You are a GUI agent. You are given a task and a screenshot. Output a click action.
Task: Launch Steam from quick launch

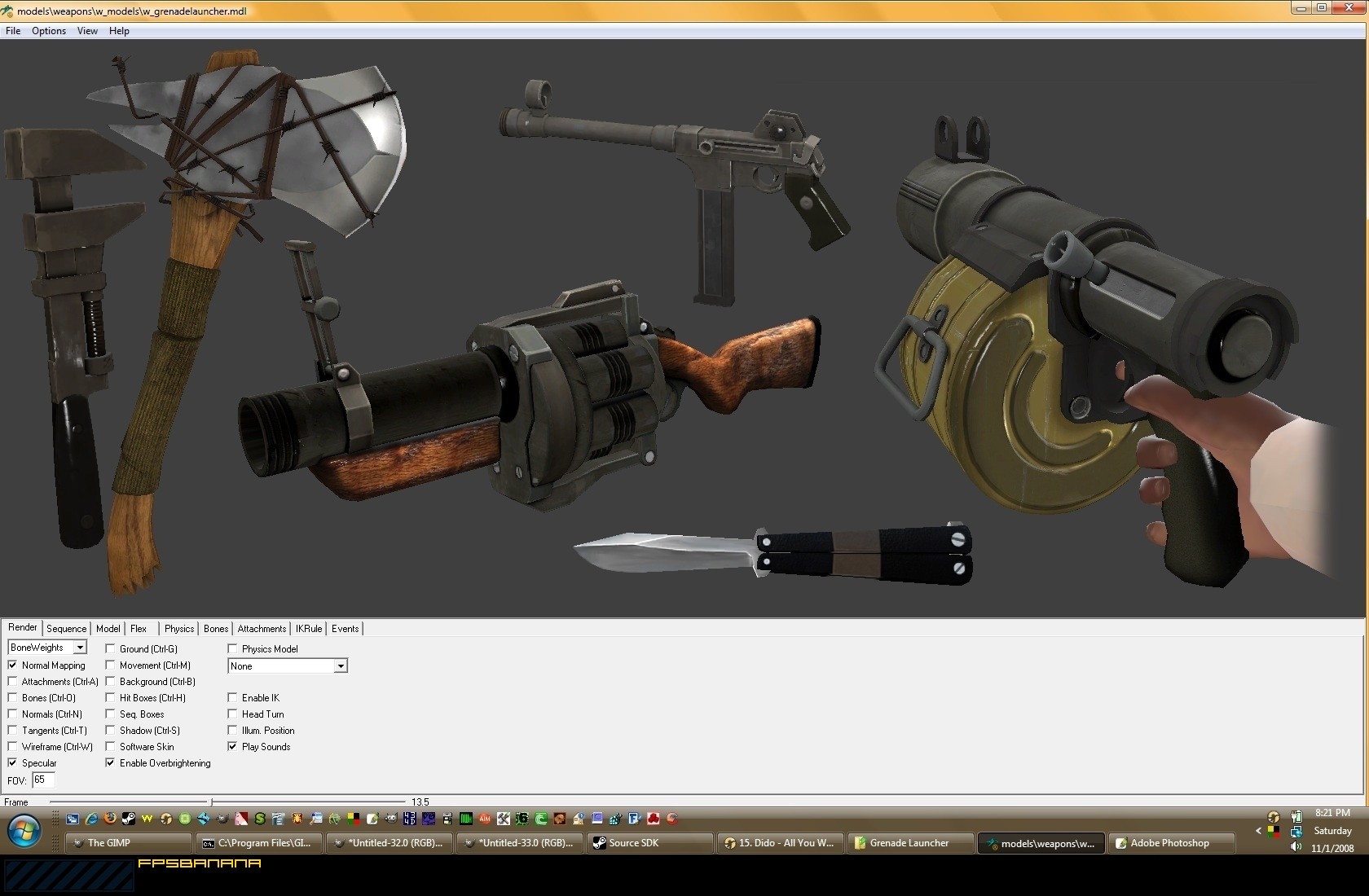point(129,819)
